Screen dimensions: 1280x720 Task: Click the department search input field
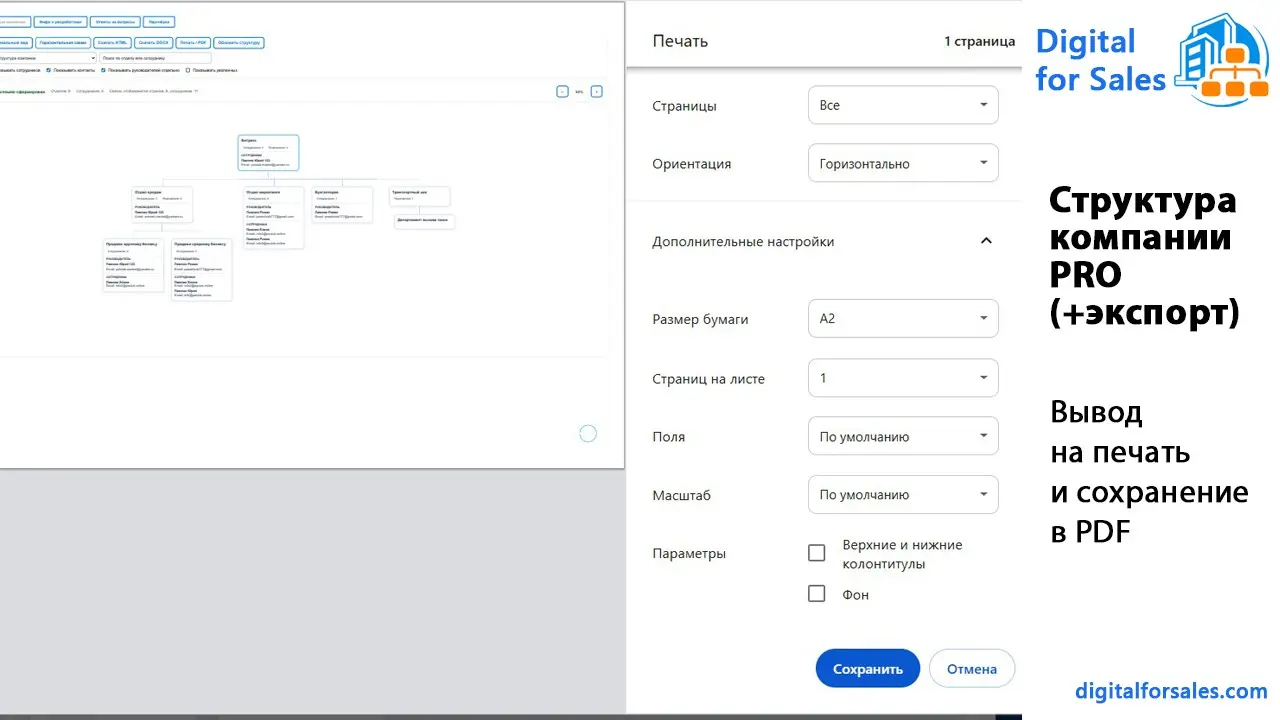156,58
